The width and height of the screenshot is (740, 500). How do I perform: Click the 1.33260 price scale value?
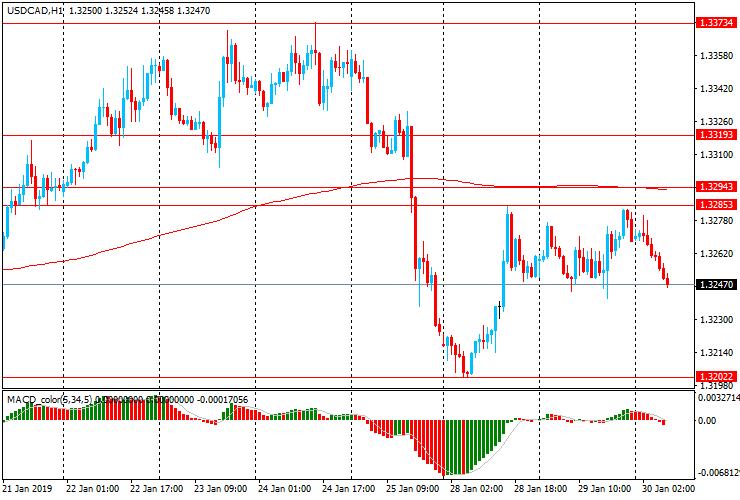(x=716, y=122)
